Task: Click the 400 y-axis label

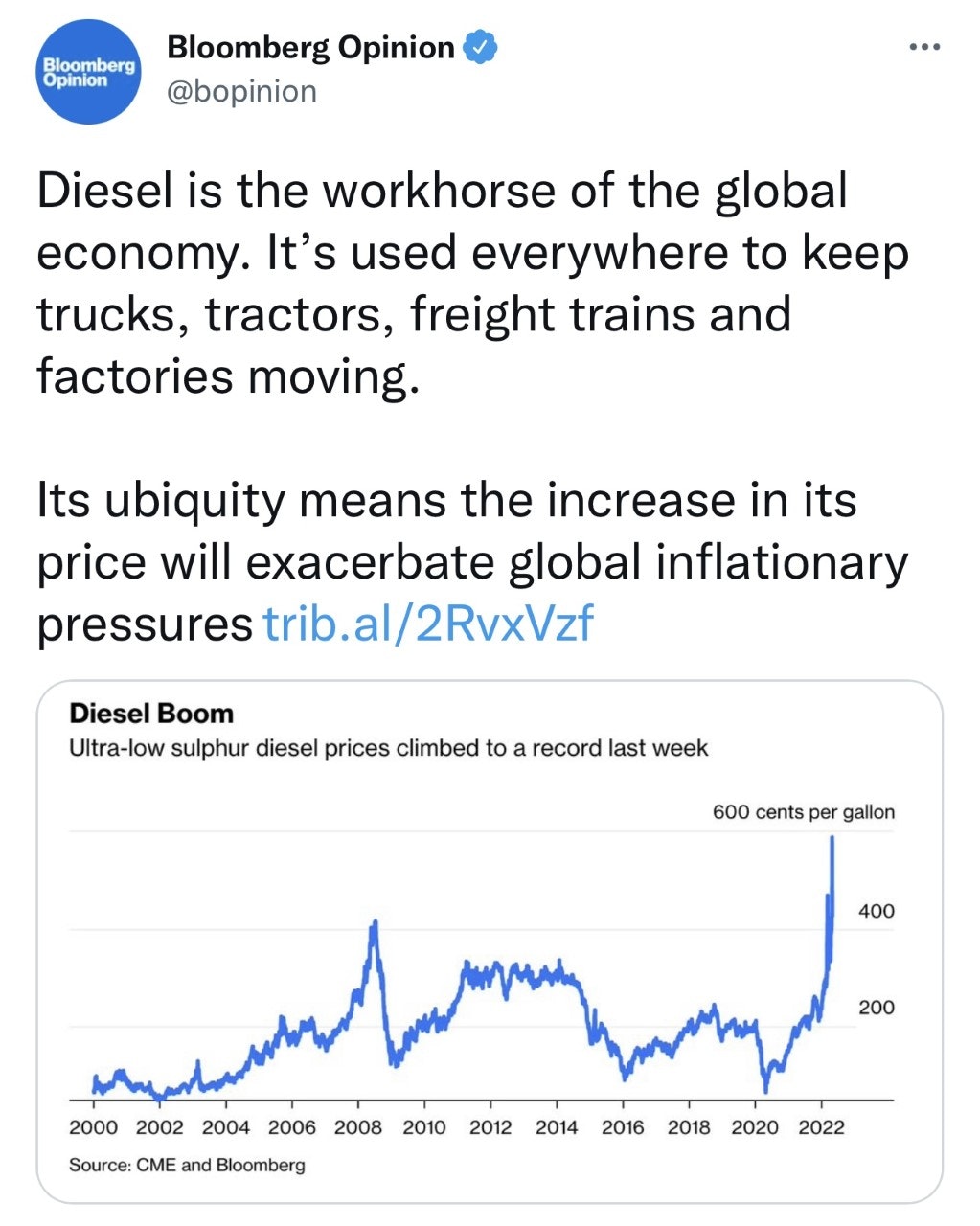Action: click(x=876, y=911)
